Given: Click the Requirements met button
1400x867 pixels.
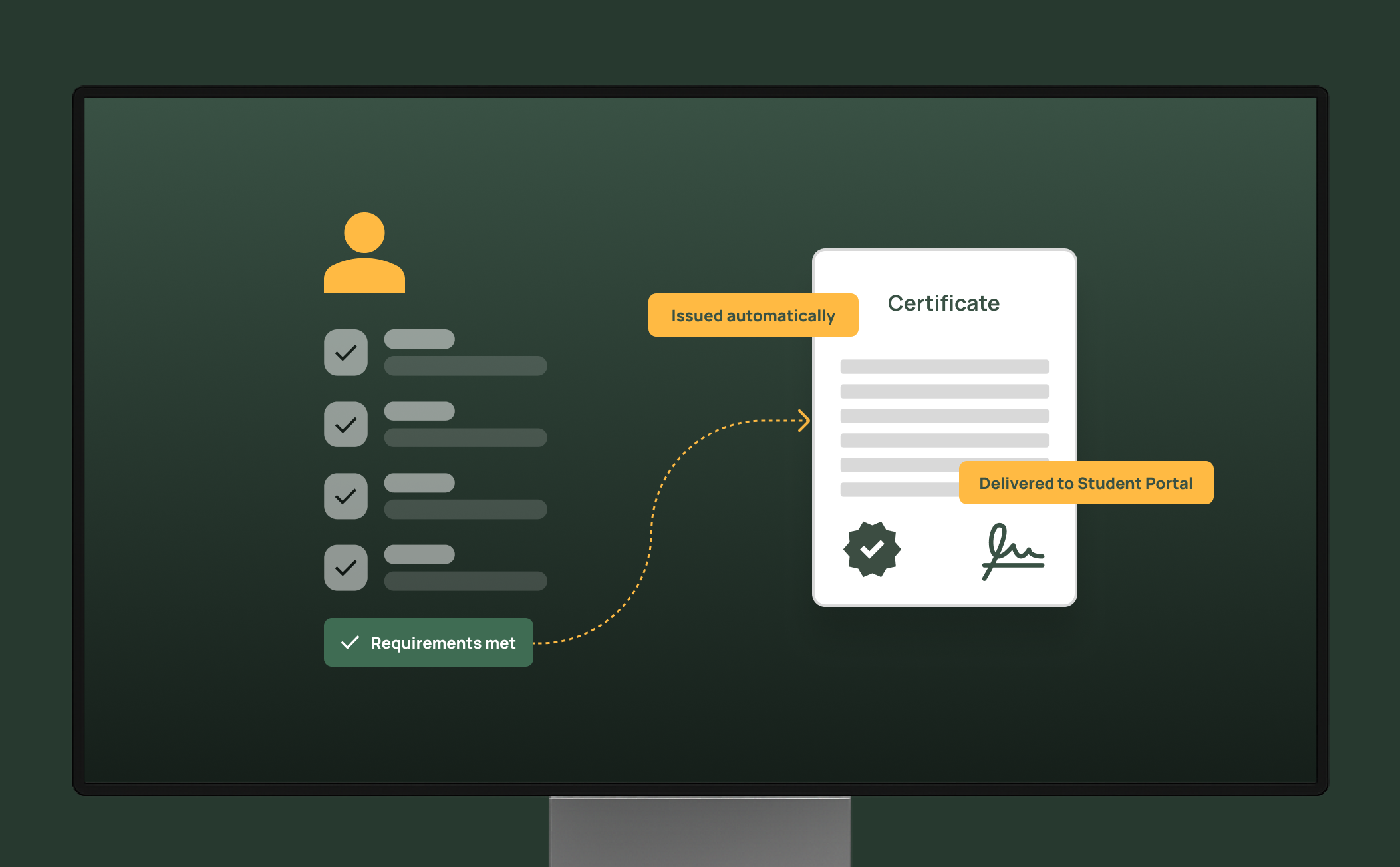Looking at the screenshot, I should point(428,643).
